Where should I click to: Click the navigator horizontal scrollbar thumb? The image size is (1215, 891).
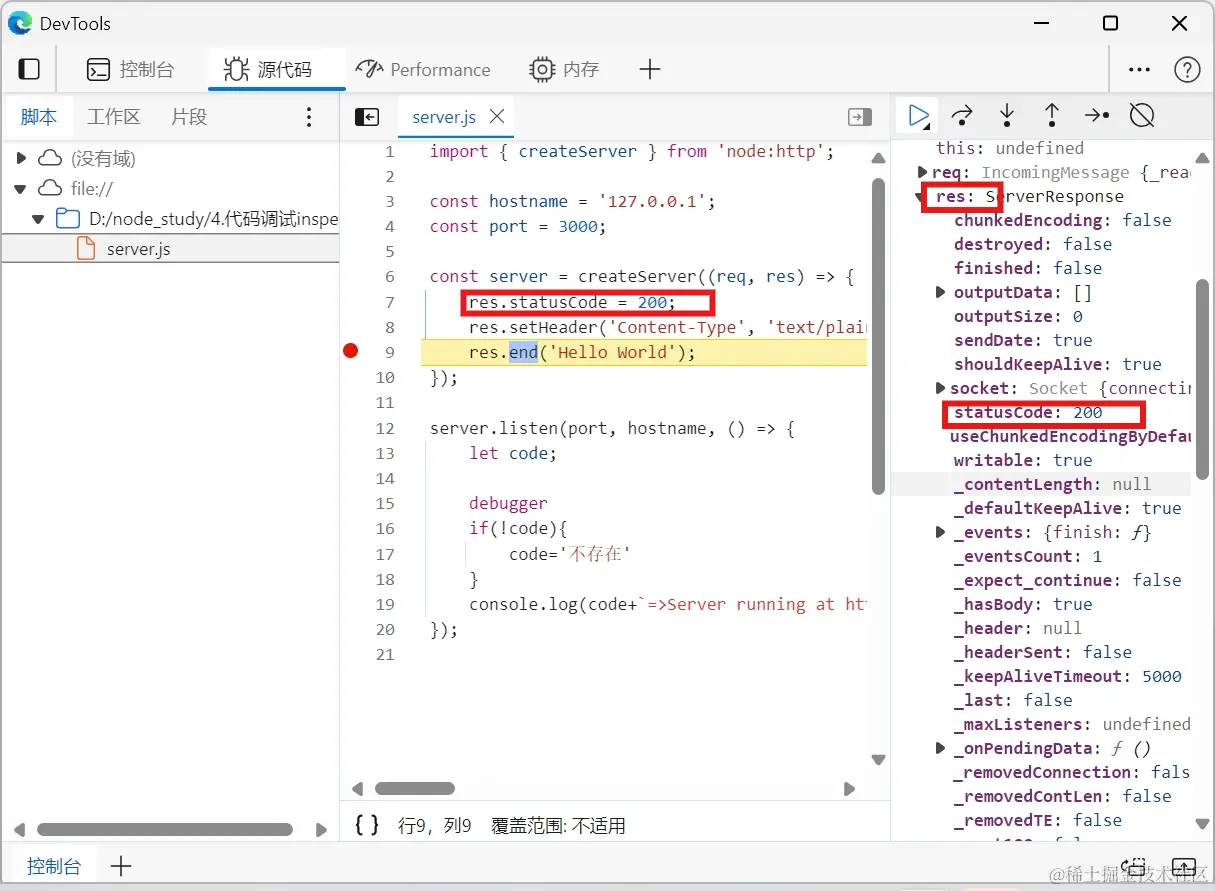point(165,829)
